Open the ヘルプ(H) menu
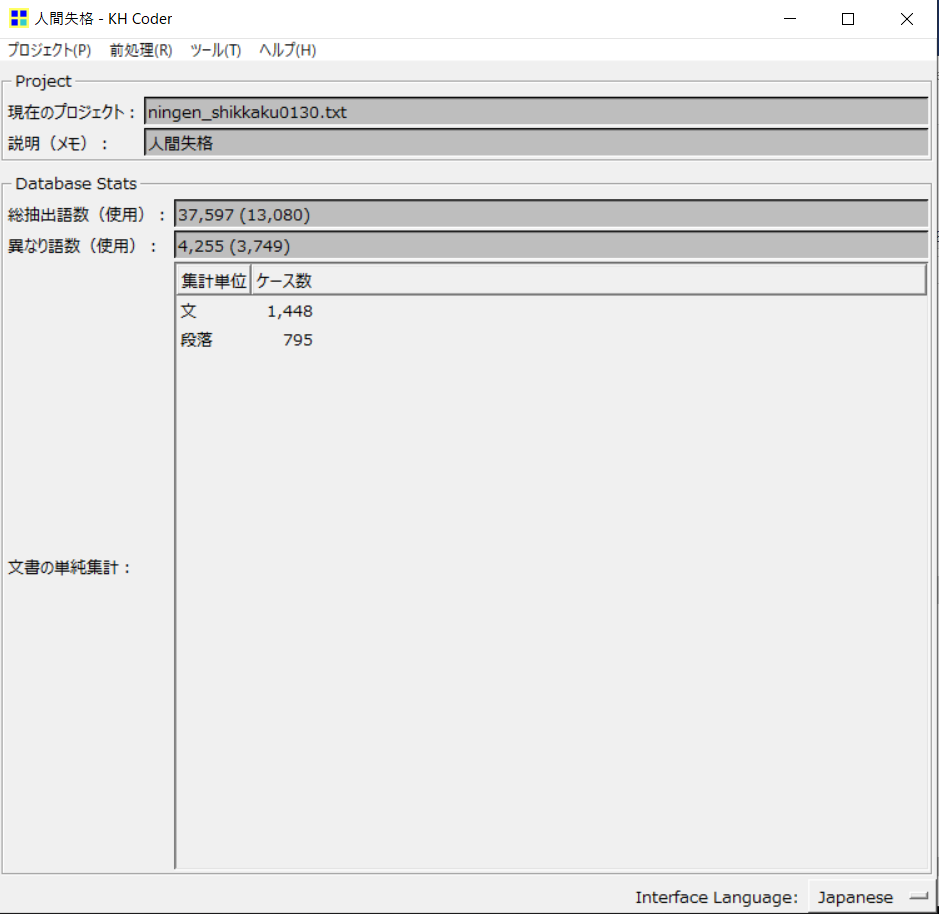Image resolution: width=939 pixels, height=914 pixels. 287,50
